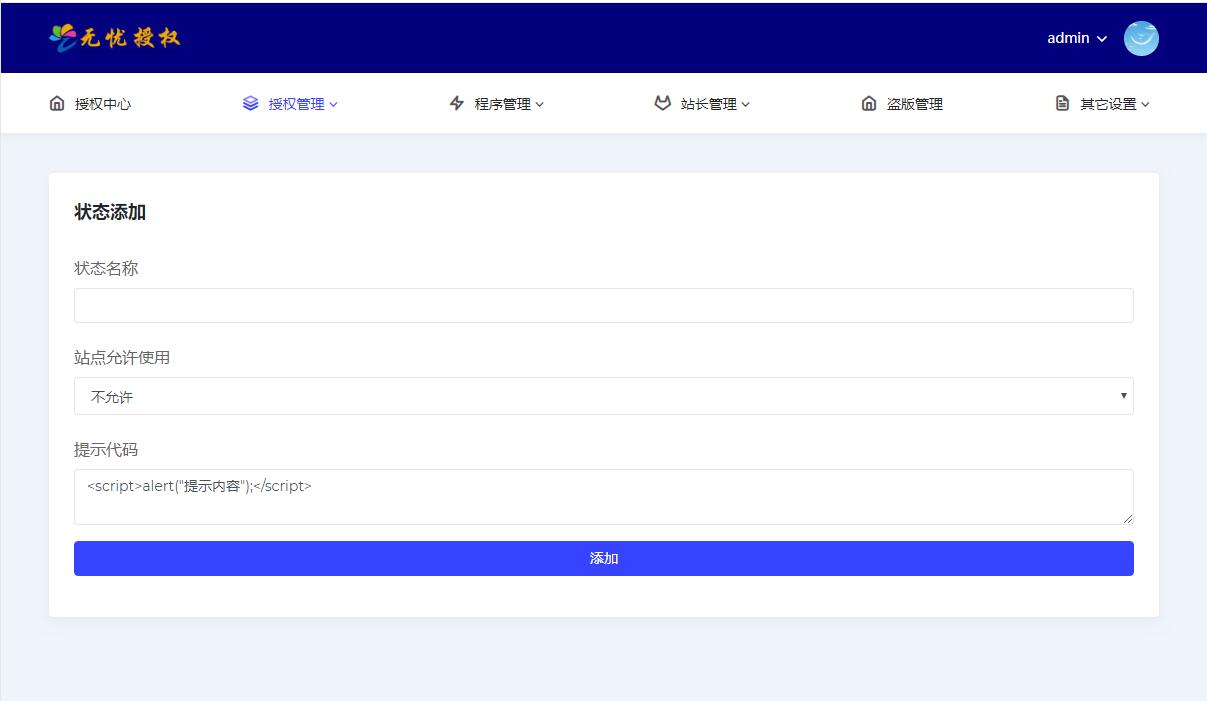The image size is (1207, 701).
Task: Expand the 站长管理 menu chevron
Action: (x=746, y=104)
